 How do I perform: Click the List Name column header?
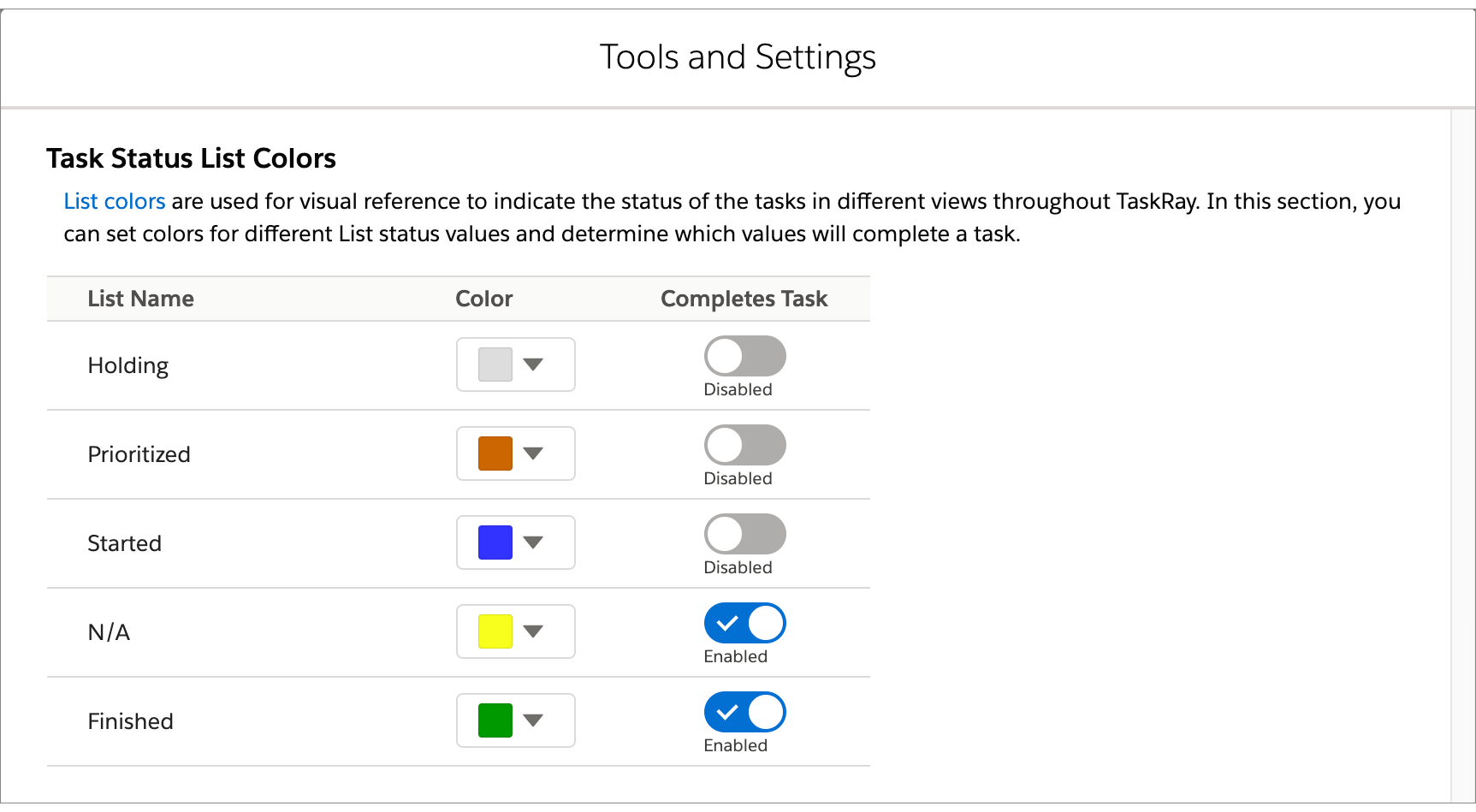pos(141,299)
